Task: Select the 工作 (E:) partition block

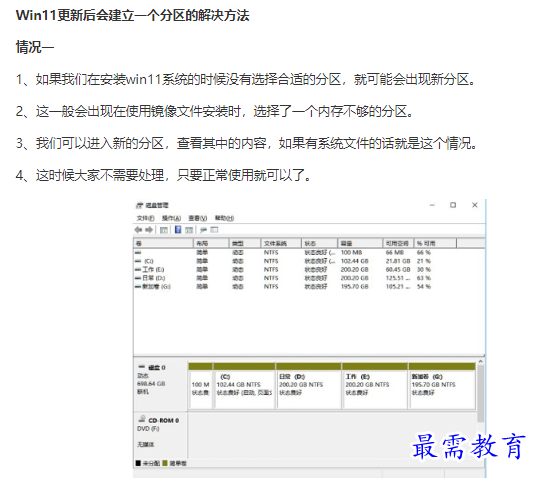Action: point(375,386)
